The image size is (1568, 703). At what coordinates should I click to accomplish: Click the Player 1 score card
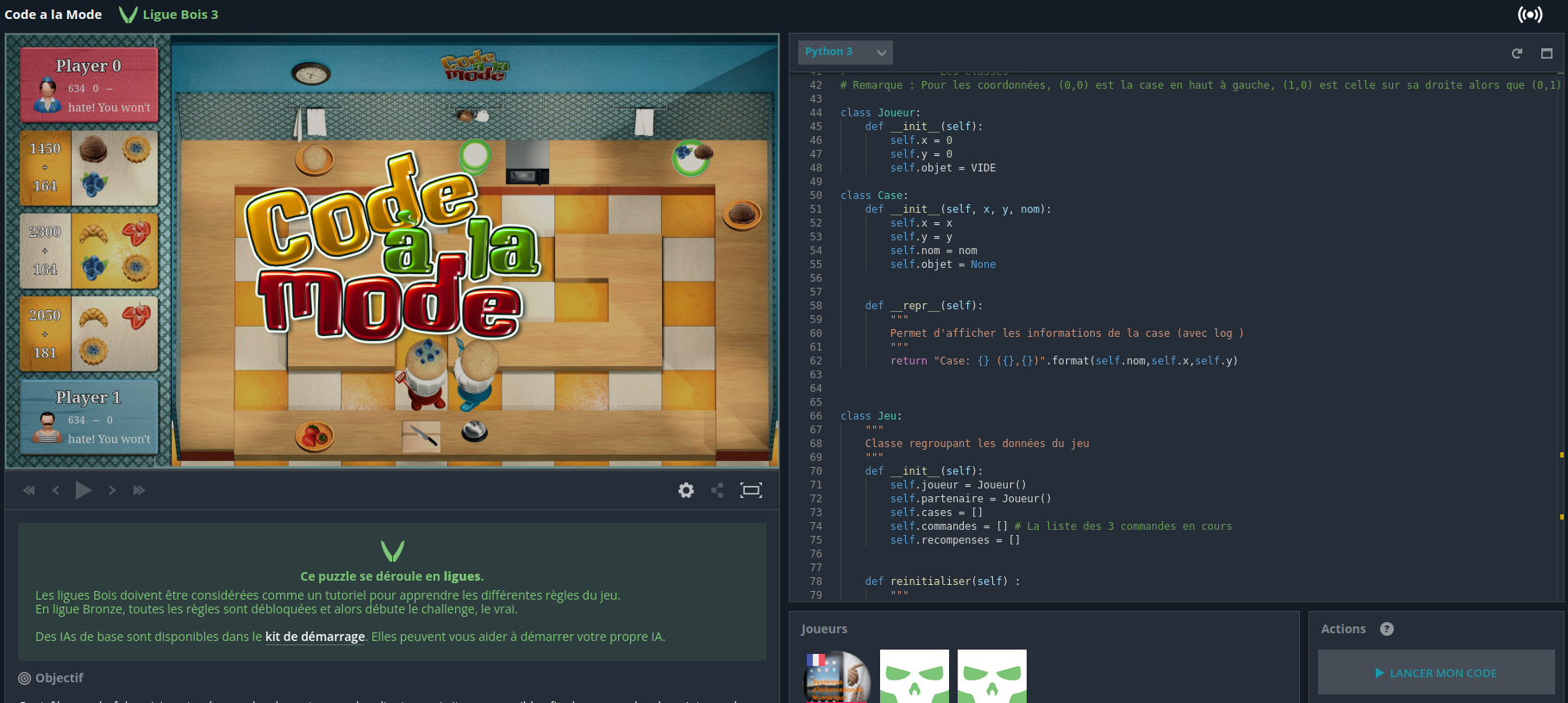pos(89,416)
